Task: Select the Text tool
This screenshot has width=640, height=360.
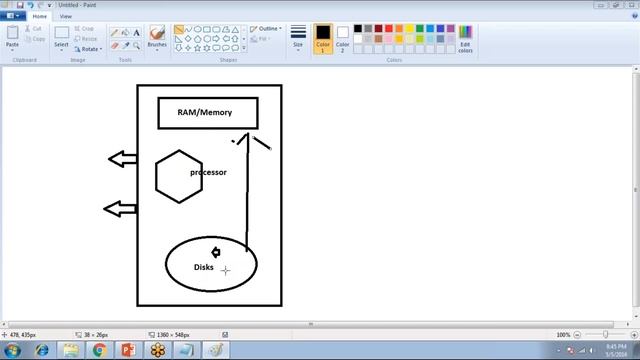Action: click(x=136, y=33)
